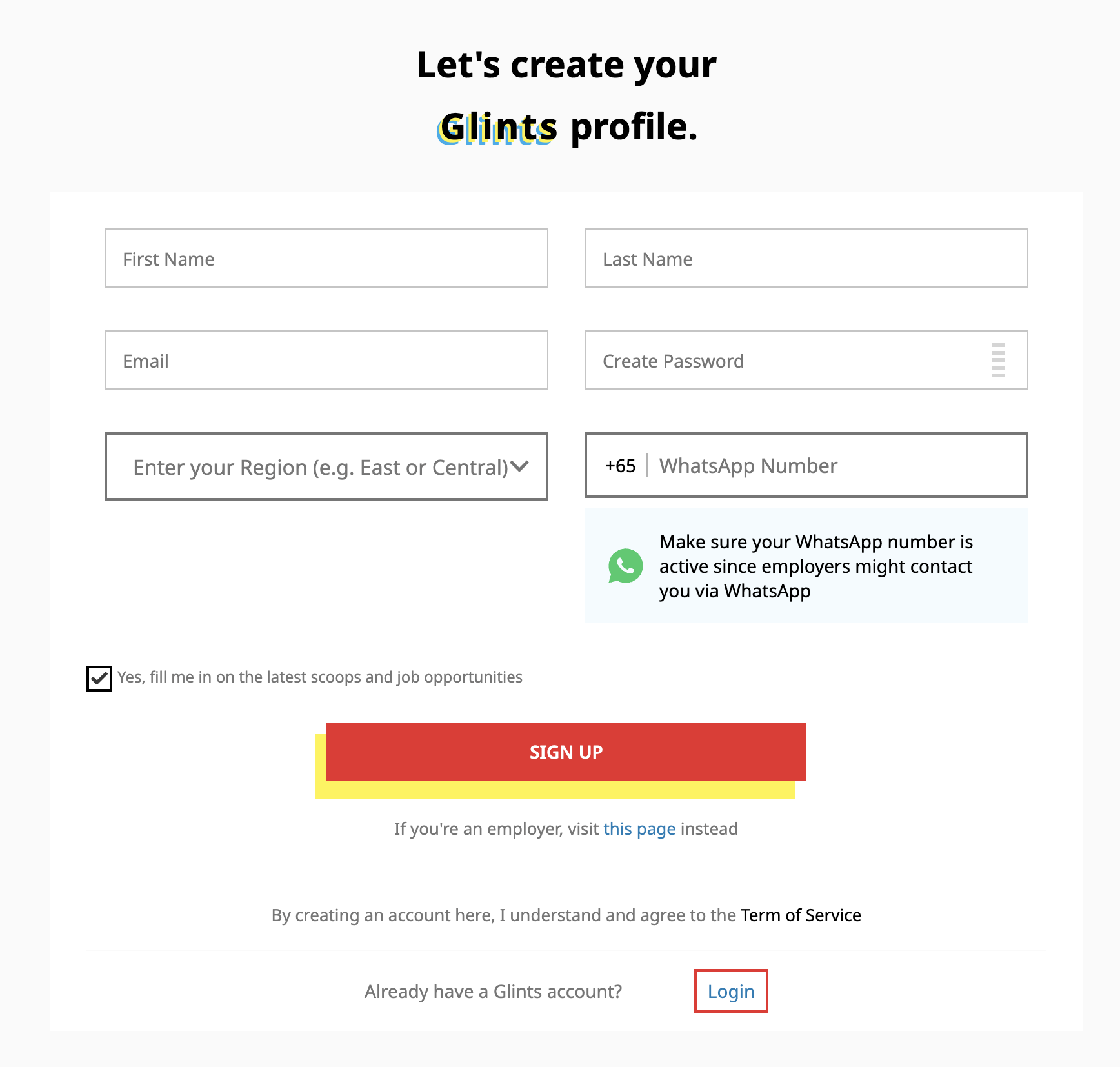This screenshot has width=1120, height=1067.
Task: Open the employer 'this page' link
Action: coord(639,828)
